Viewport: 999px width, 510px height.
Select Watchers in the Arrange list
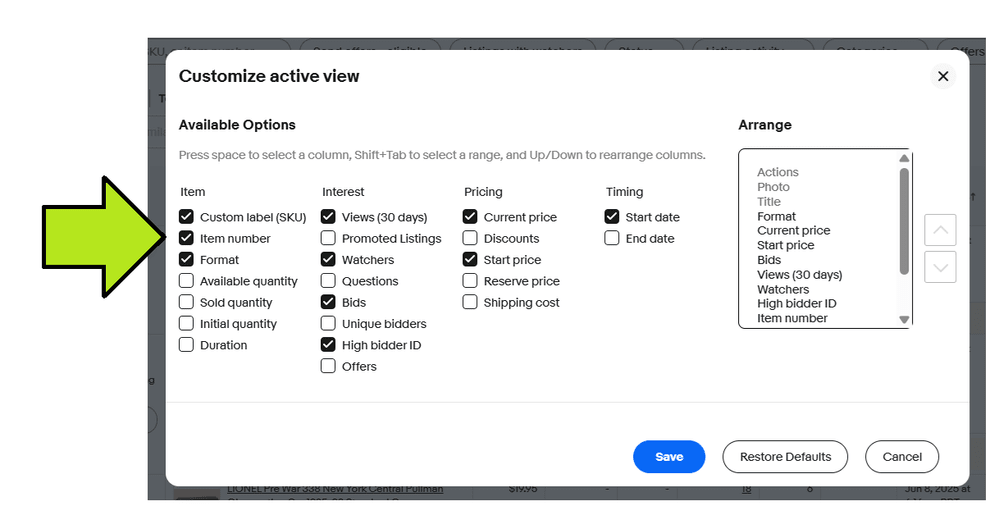[783, 289]
